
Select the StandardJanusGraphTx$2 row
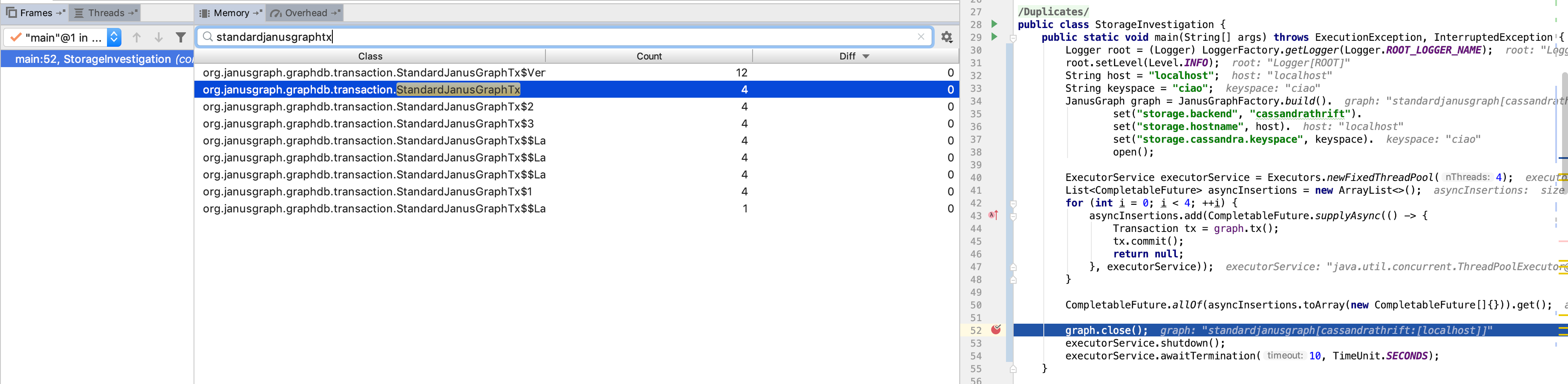click(x=576, y=107)
